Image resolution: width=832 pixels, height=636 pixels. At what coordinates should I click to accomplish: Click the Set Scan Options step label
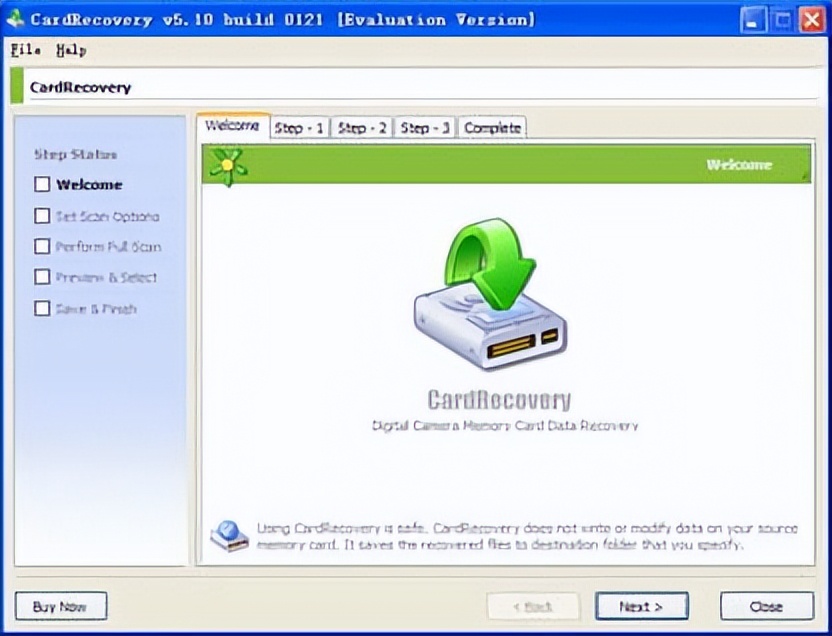pos(108,216)
